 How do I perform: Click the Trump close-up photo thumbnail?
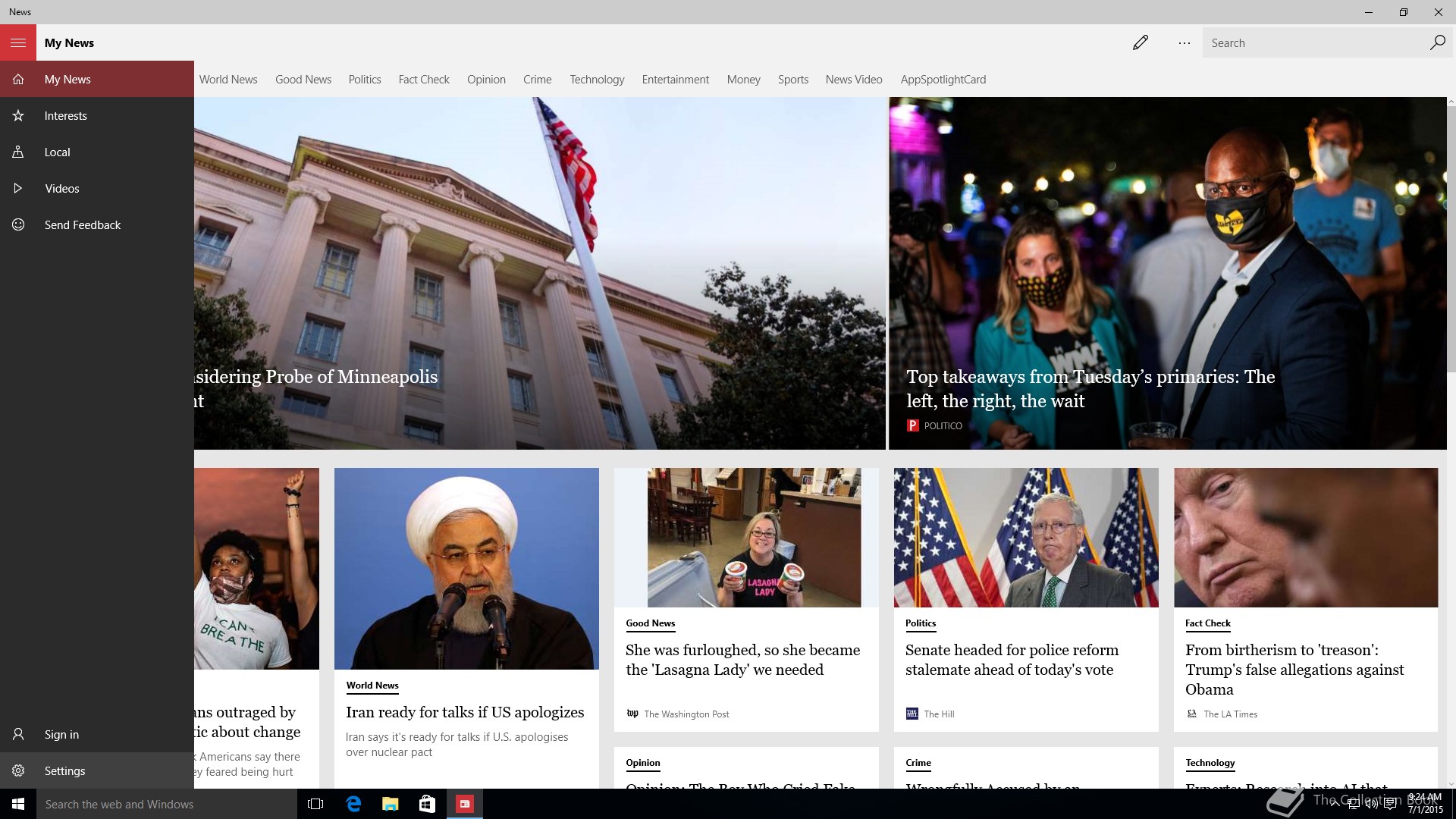[x=1306, y=538]
